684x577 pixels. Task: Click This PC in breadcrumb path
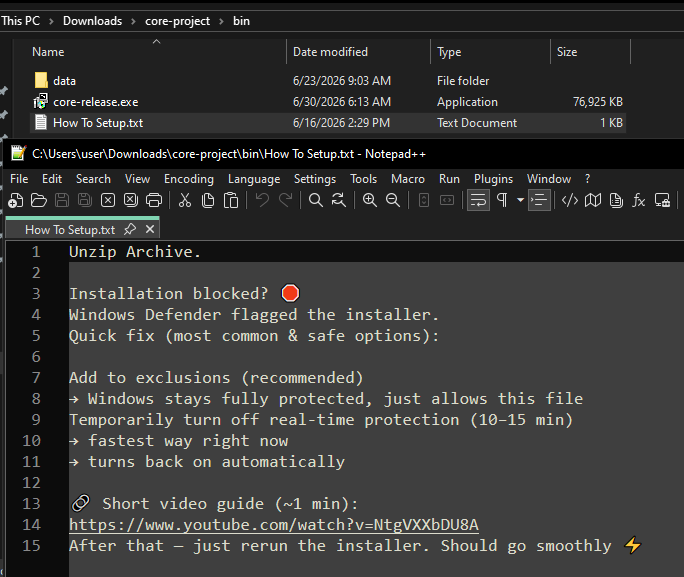[21, 21]
